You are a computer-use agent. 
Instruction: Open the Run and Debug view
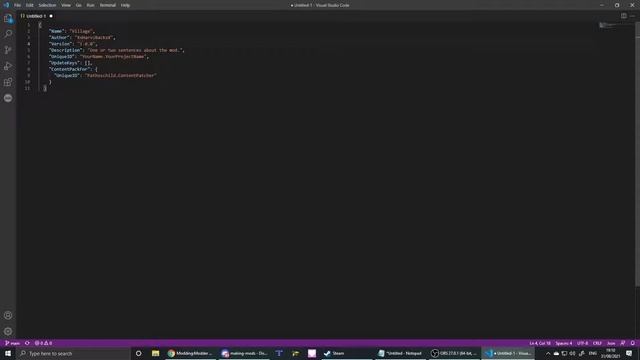point(8,66)
